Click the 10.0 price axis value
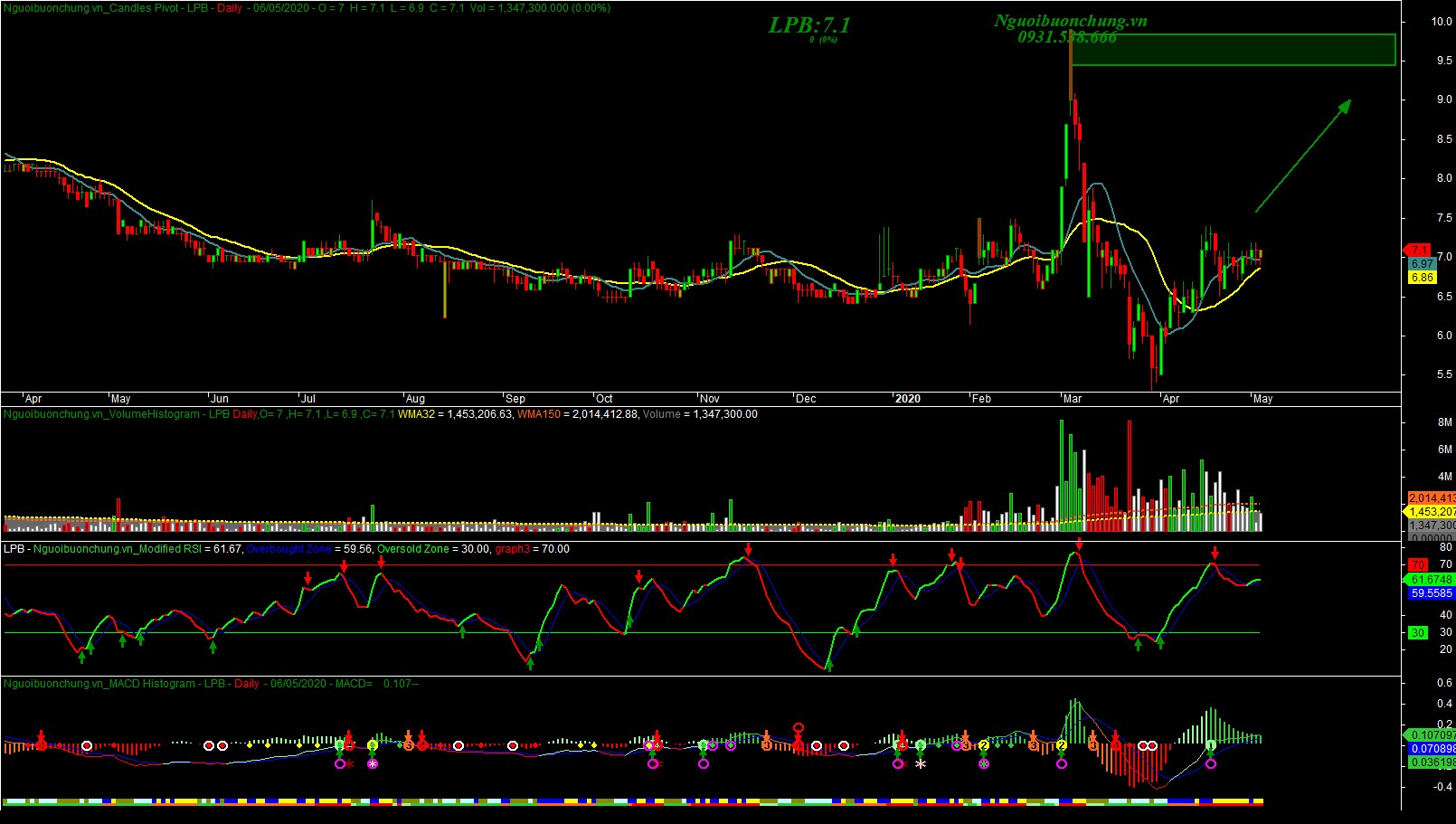This screenshot has width=1456, height=824. [x=1442, y=22]
